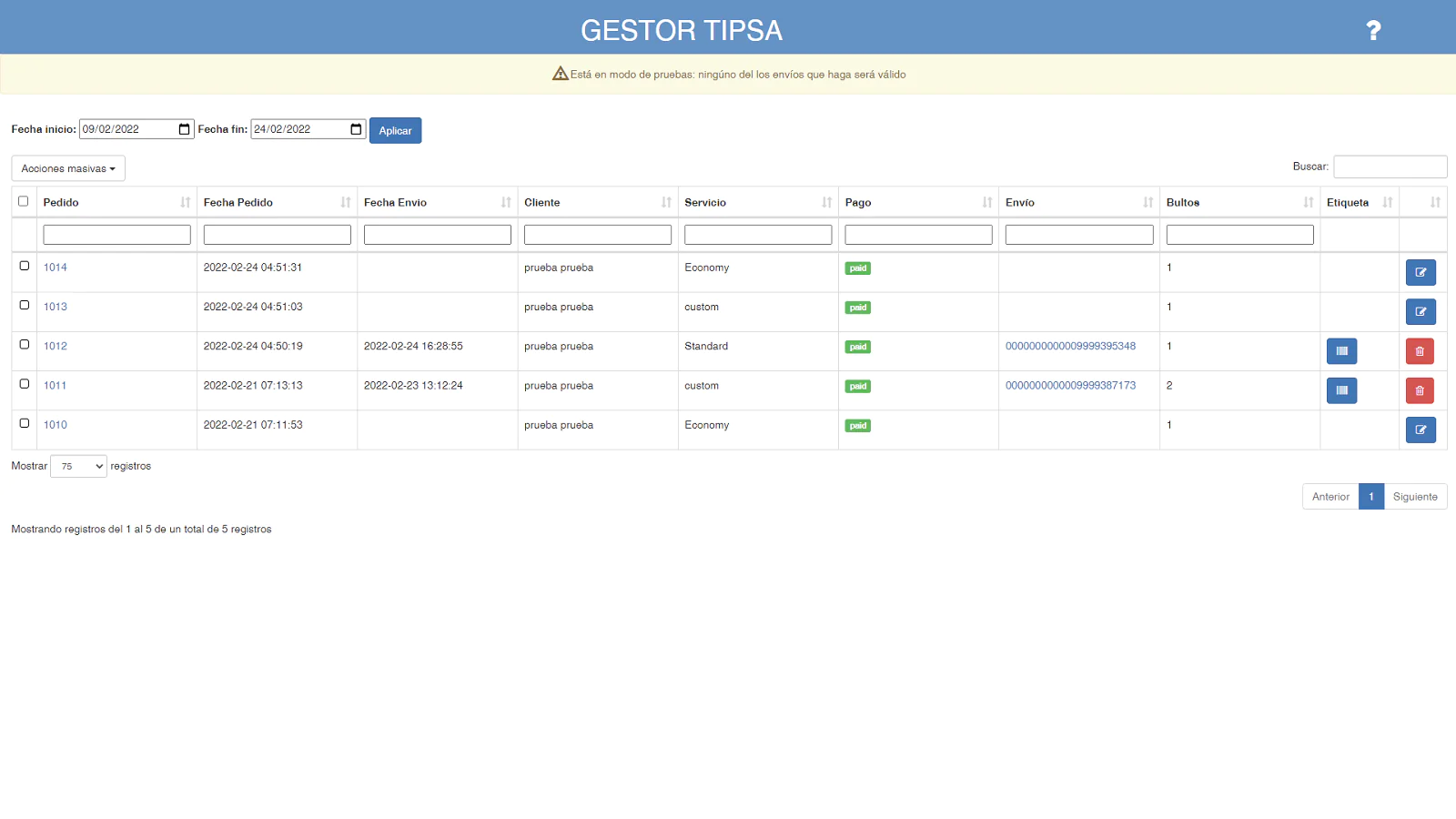Focus the Pedido column filter box
The image size is (1456, 819).
coord(116,235)
